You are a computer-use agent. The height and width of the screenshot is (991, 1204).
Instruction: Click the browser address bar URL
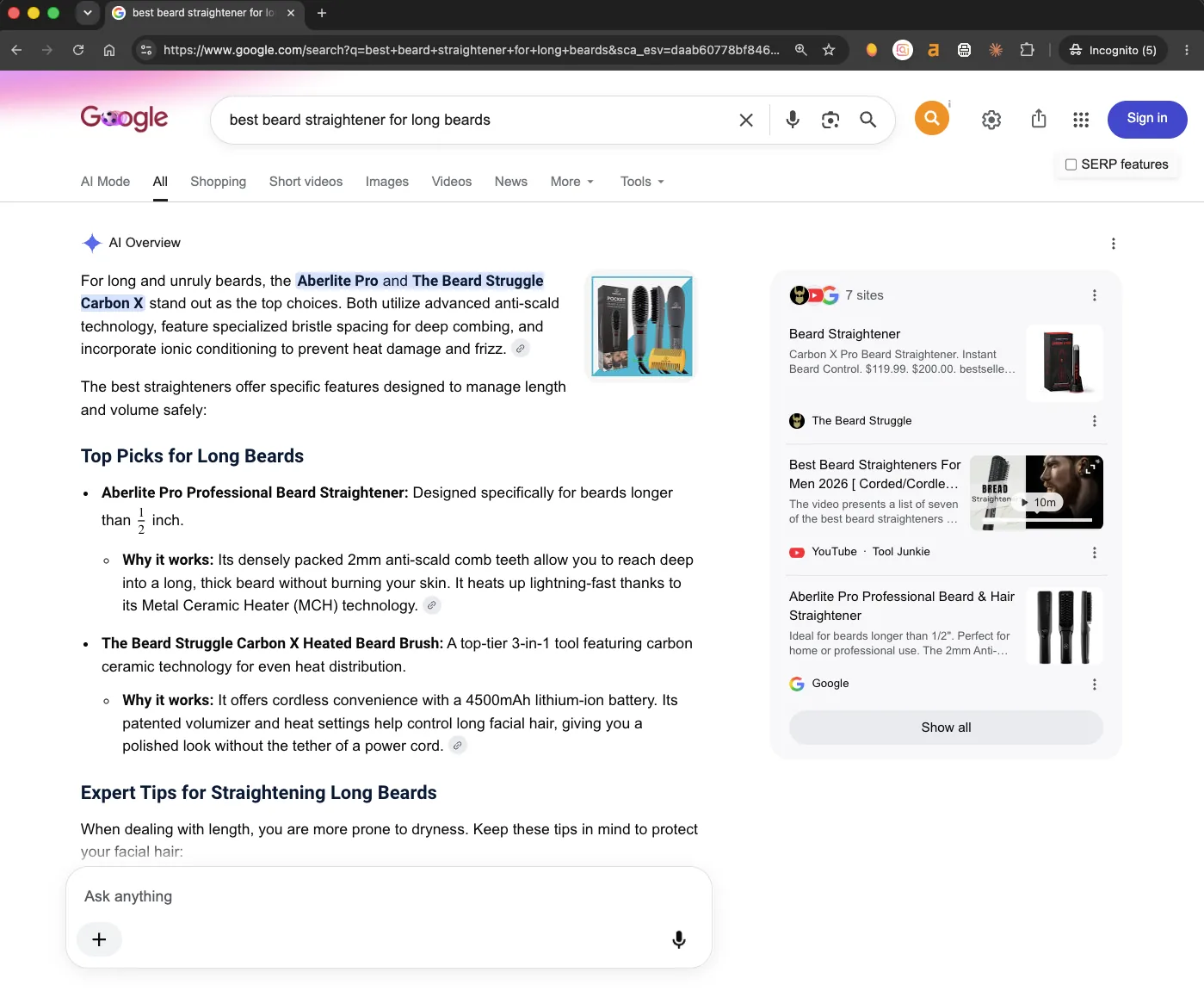pyautogui.click(x=472, y=50)
